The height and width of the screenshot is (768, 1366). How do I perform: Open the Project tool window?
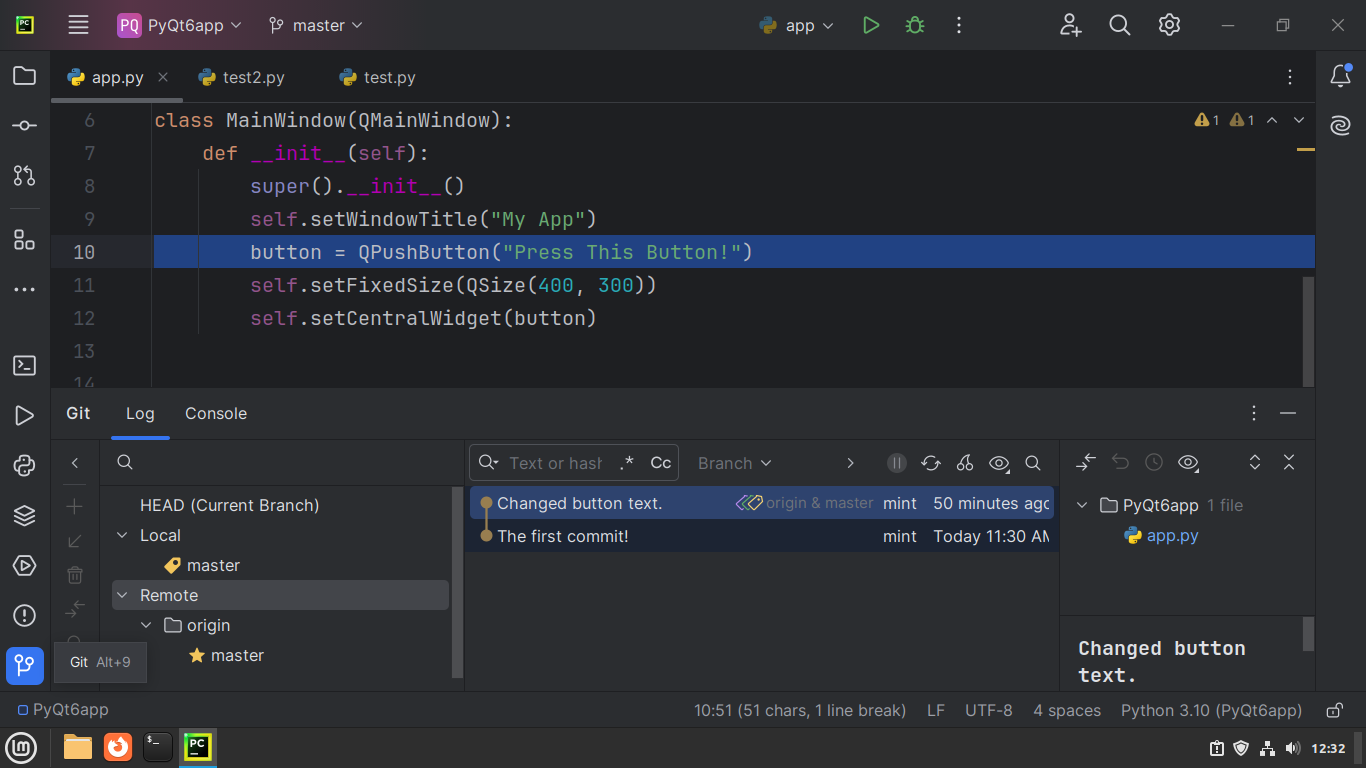(x=25, y=76)
